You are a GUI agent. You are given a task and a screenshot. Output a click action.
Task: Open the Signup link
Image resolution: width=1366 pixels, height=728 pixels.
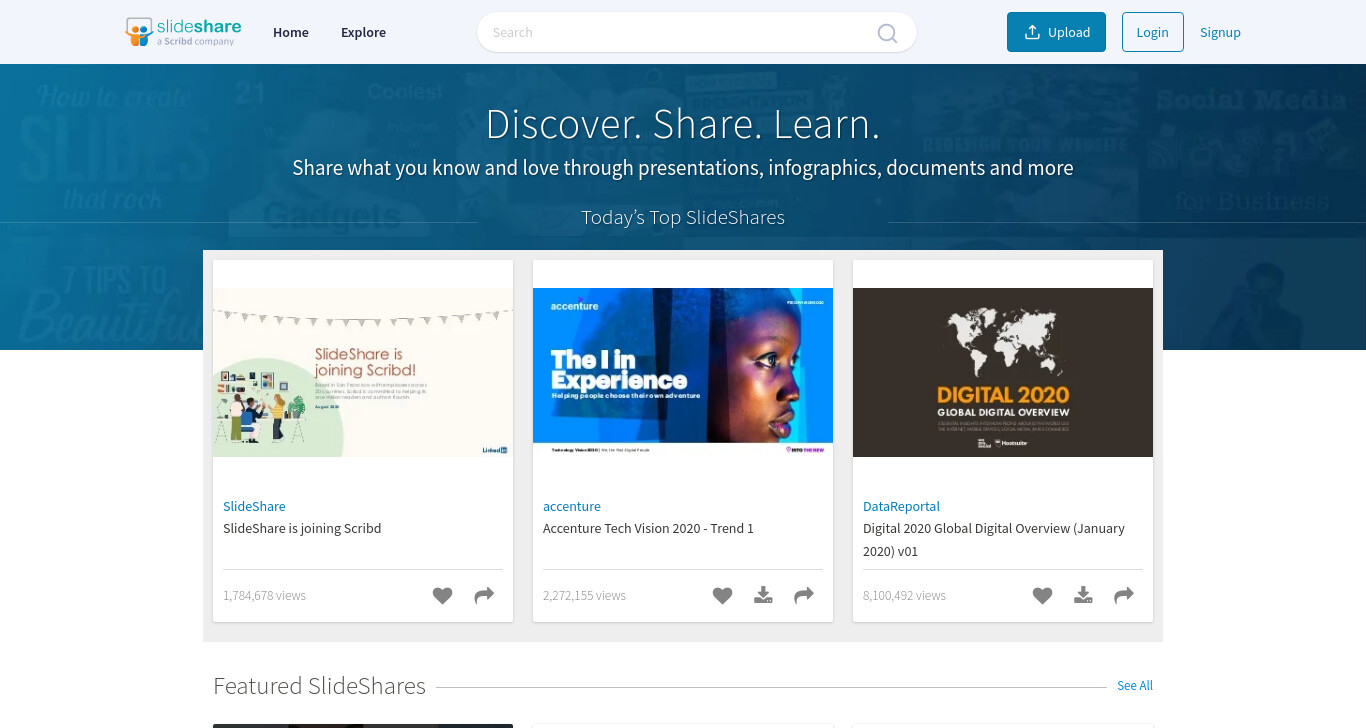(x=1220, y=32)
